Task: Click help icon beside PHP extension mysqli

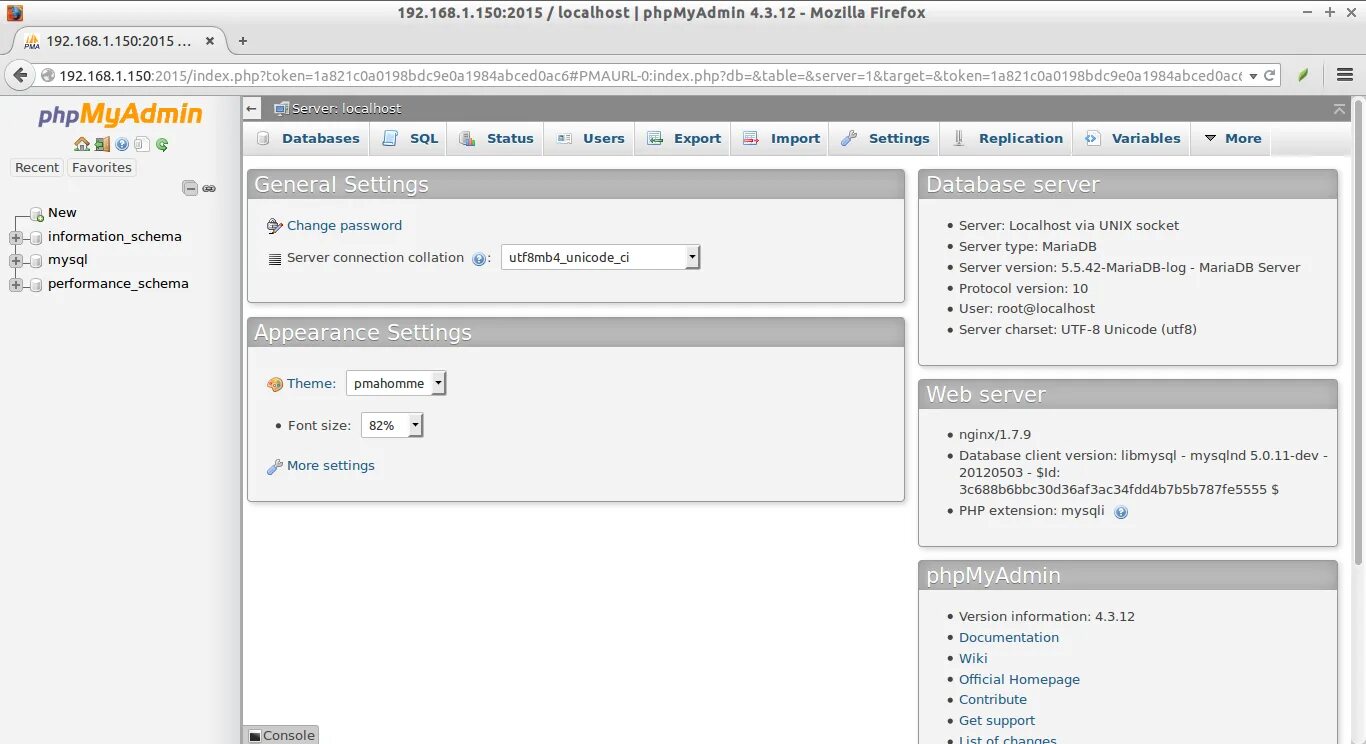Action: [x=1121, y=512]
